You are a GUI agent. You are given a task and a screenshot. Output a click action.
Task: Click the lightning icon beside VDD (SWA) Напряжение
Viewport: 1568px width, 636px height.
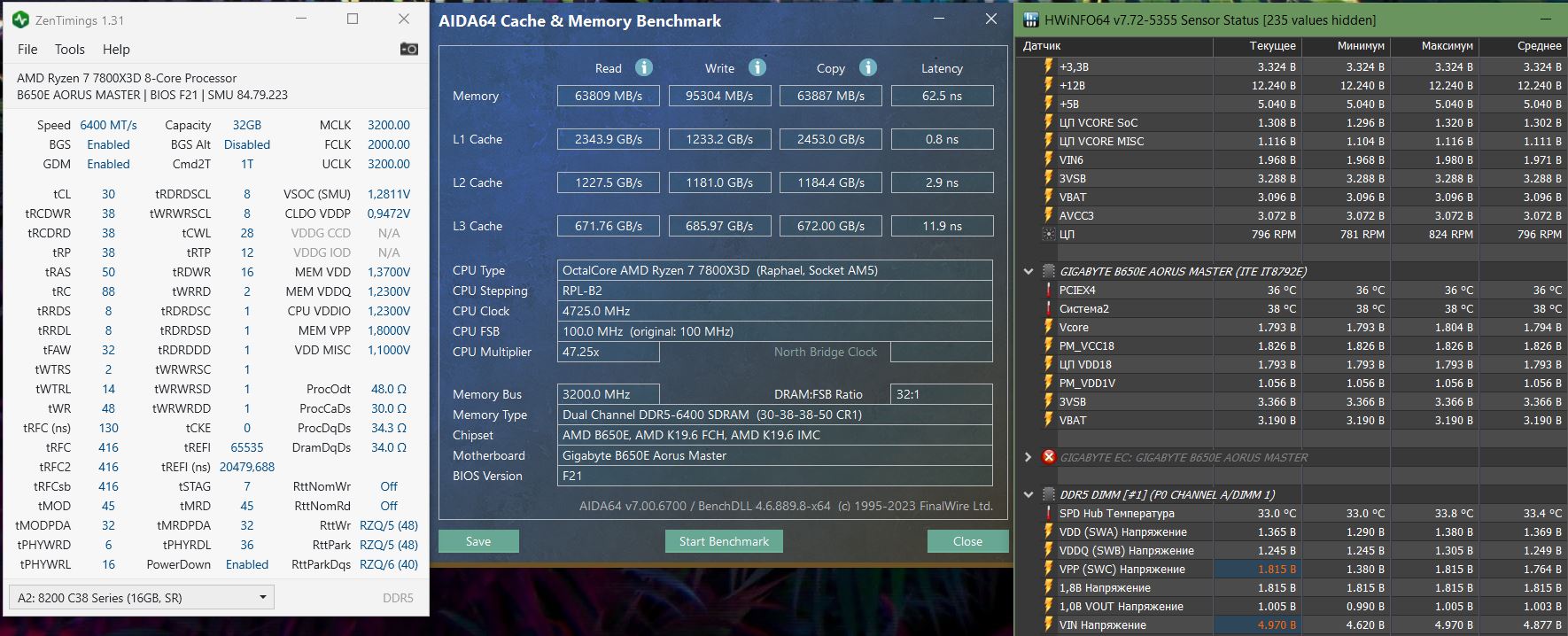pyautogui.click(x=1049, y=531)
